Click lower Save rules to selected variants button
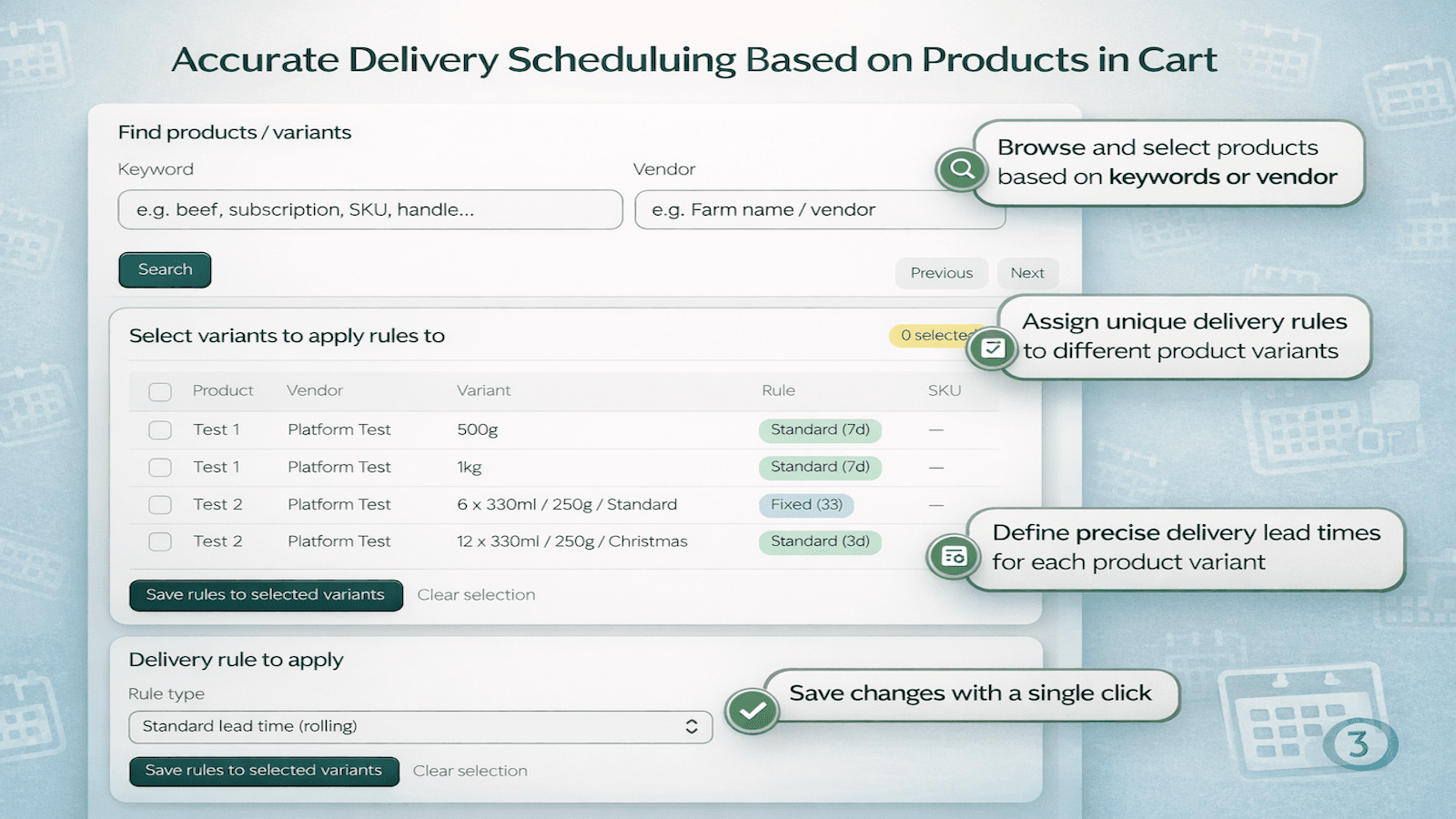 point(264,771)
